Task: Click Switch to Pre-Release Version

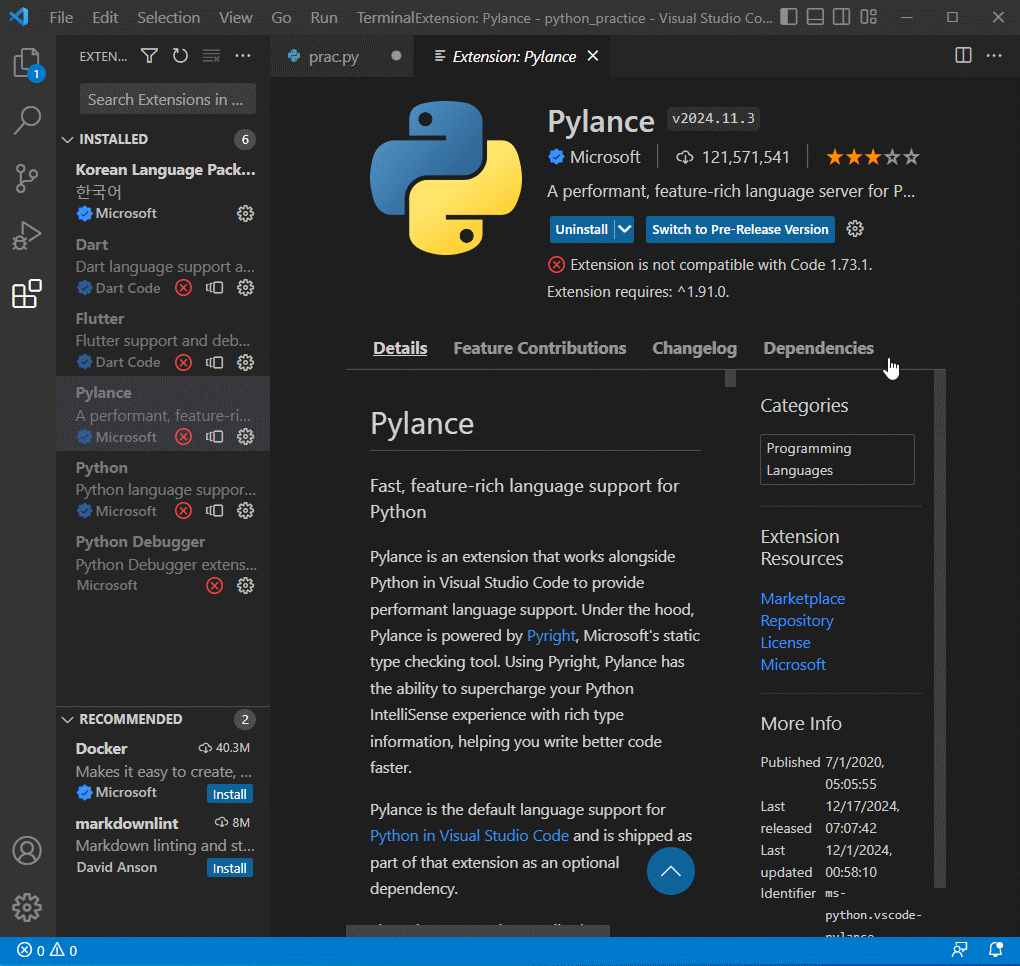Action: coord(740,229)
